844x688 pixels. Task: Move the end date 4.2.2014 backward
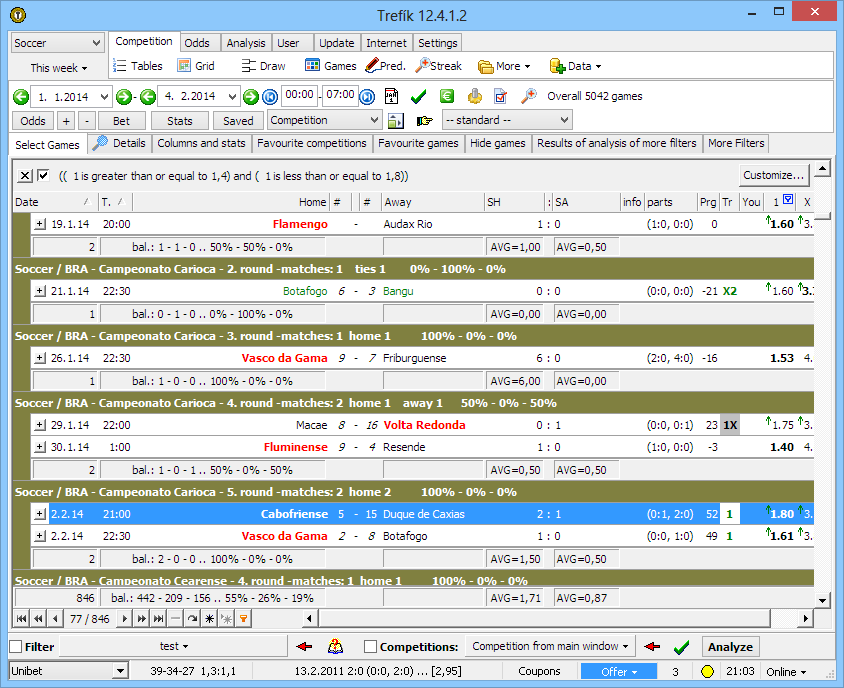148,97
